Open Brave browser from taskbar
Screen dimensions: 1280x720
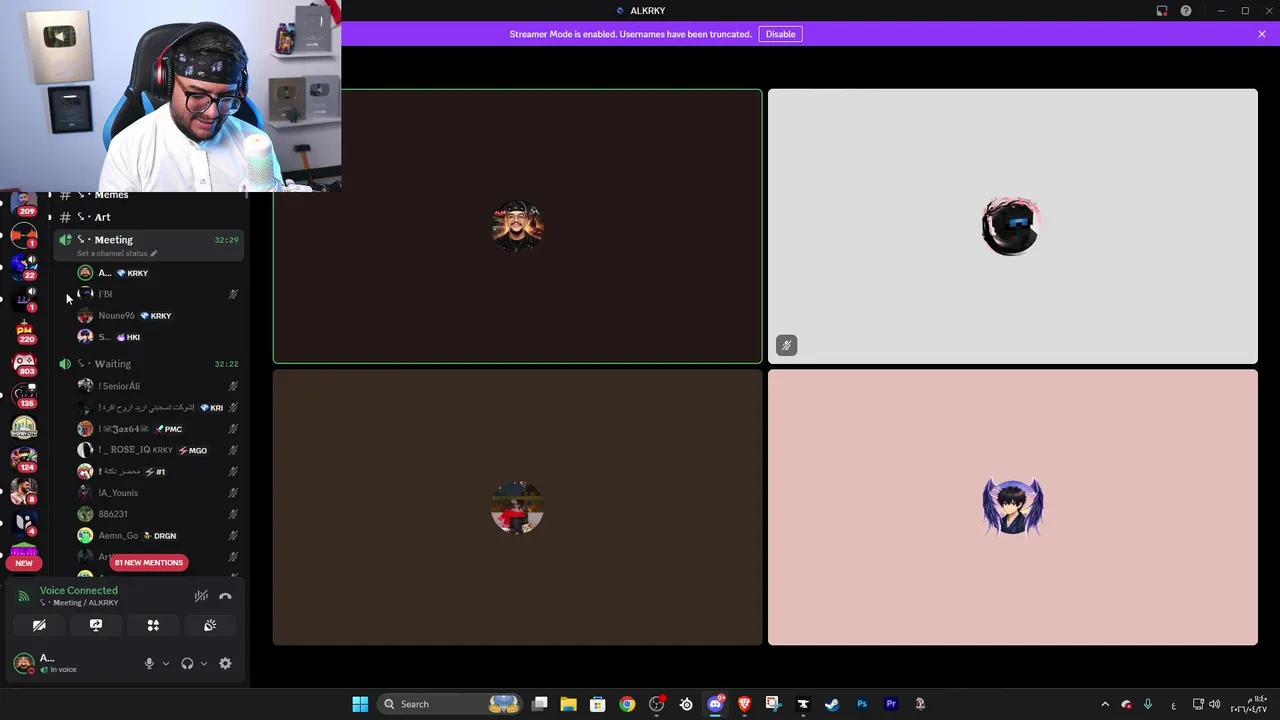744,704
